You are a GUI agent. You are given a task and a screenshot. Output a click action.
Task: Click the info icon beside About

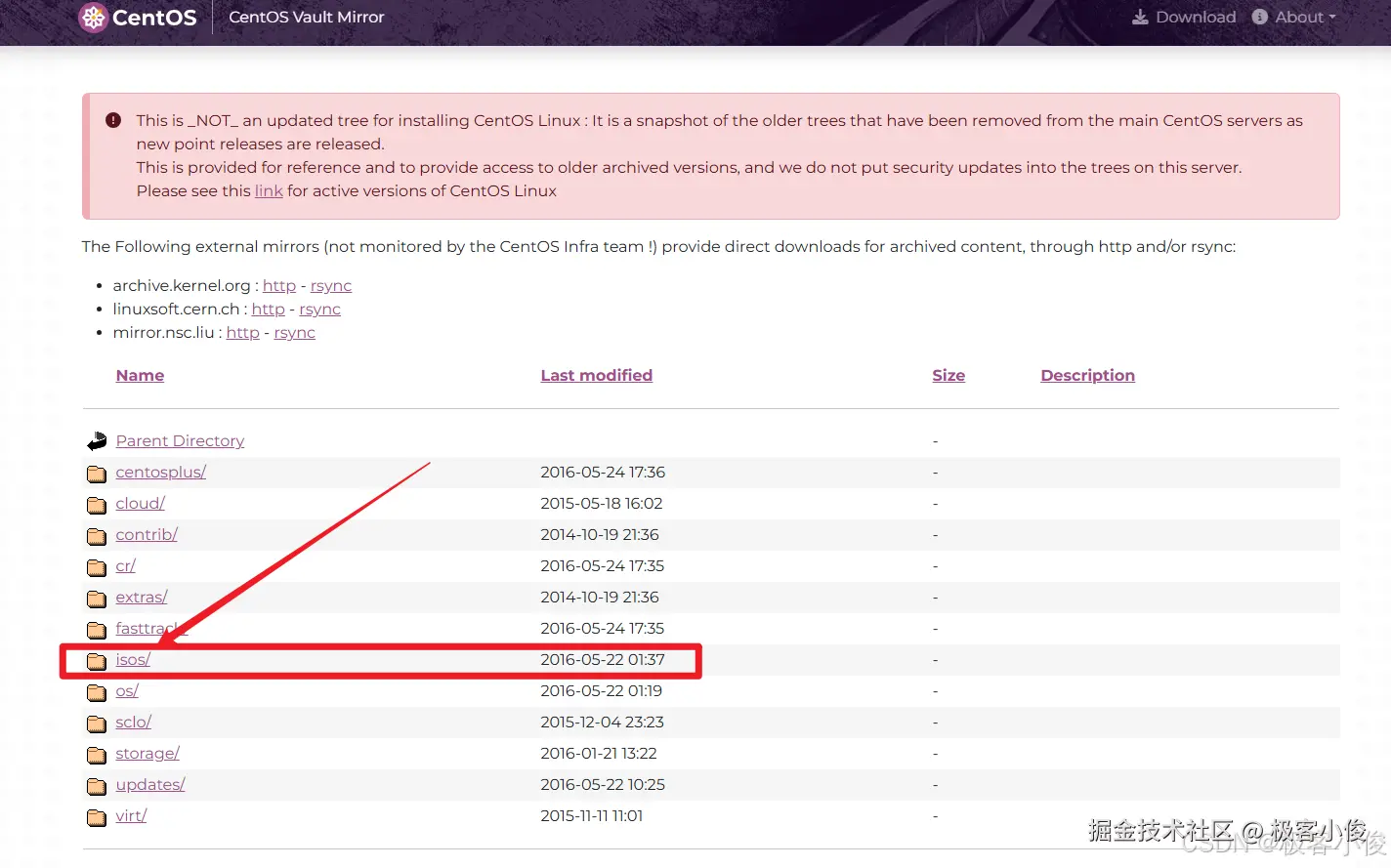click(x=1260, y=17)
